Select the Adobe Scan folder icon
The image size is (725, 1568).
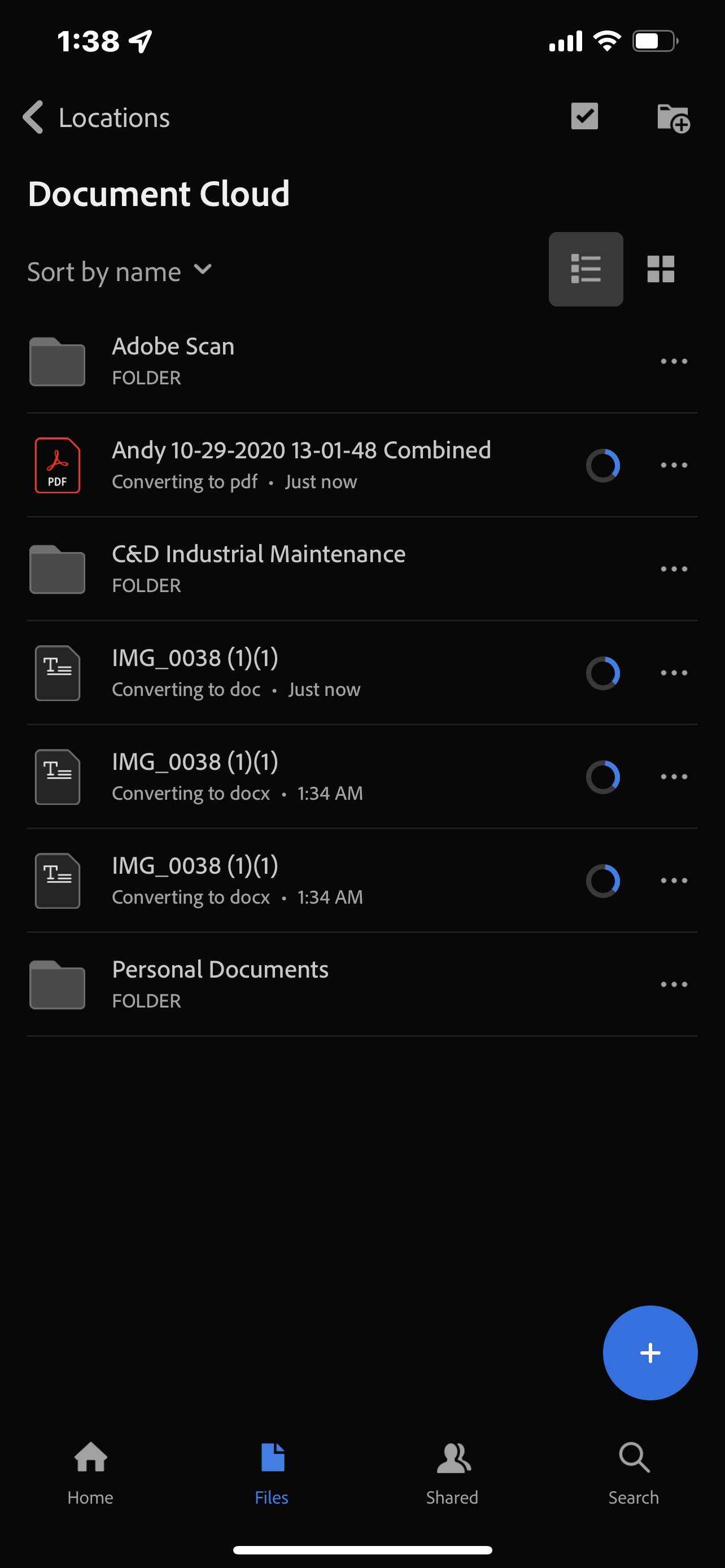coord(56,361)
